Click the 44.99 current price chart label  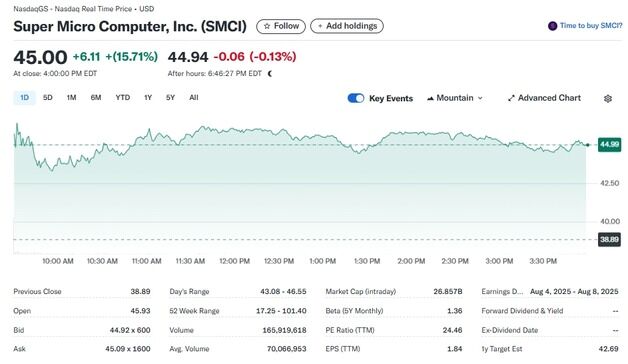pos(609,145)
